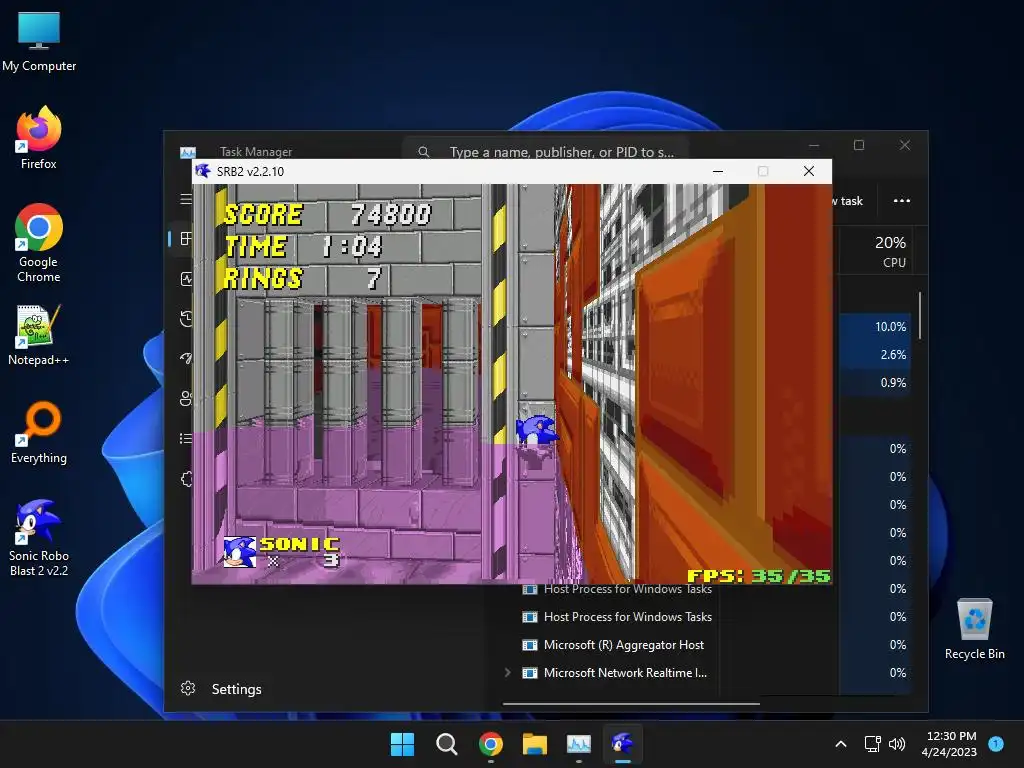Image resolution: width=1024 pixels, height=768 pixels.
Task: Click the search magnifier in Task Manager
Action: click(x=423, y=152)
